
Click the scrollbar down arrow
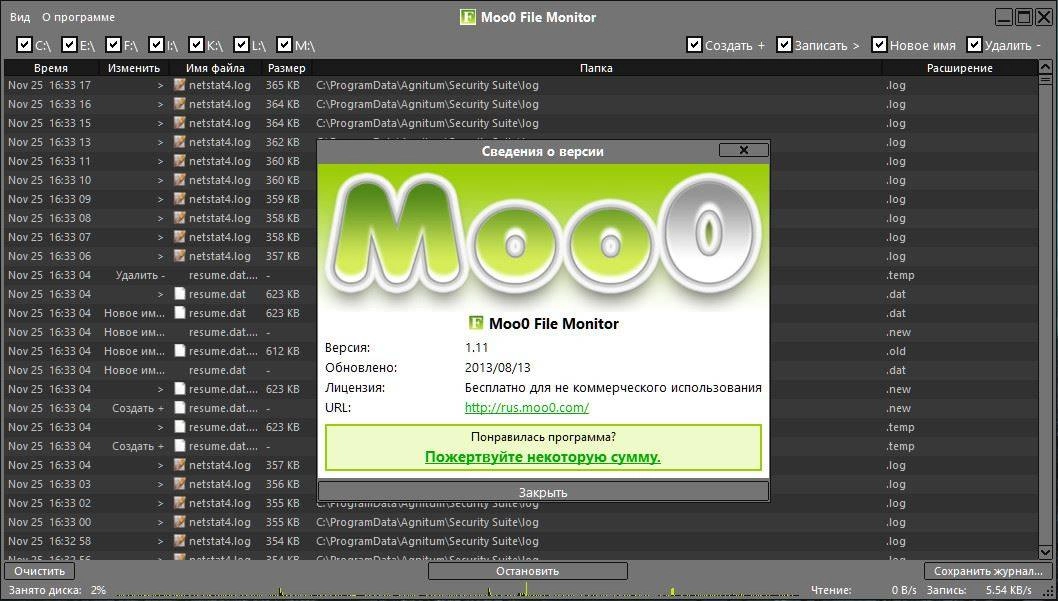pyautogui.click(x=1045, y=552)
